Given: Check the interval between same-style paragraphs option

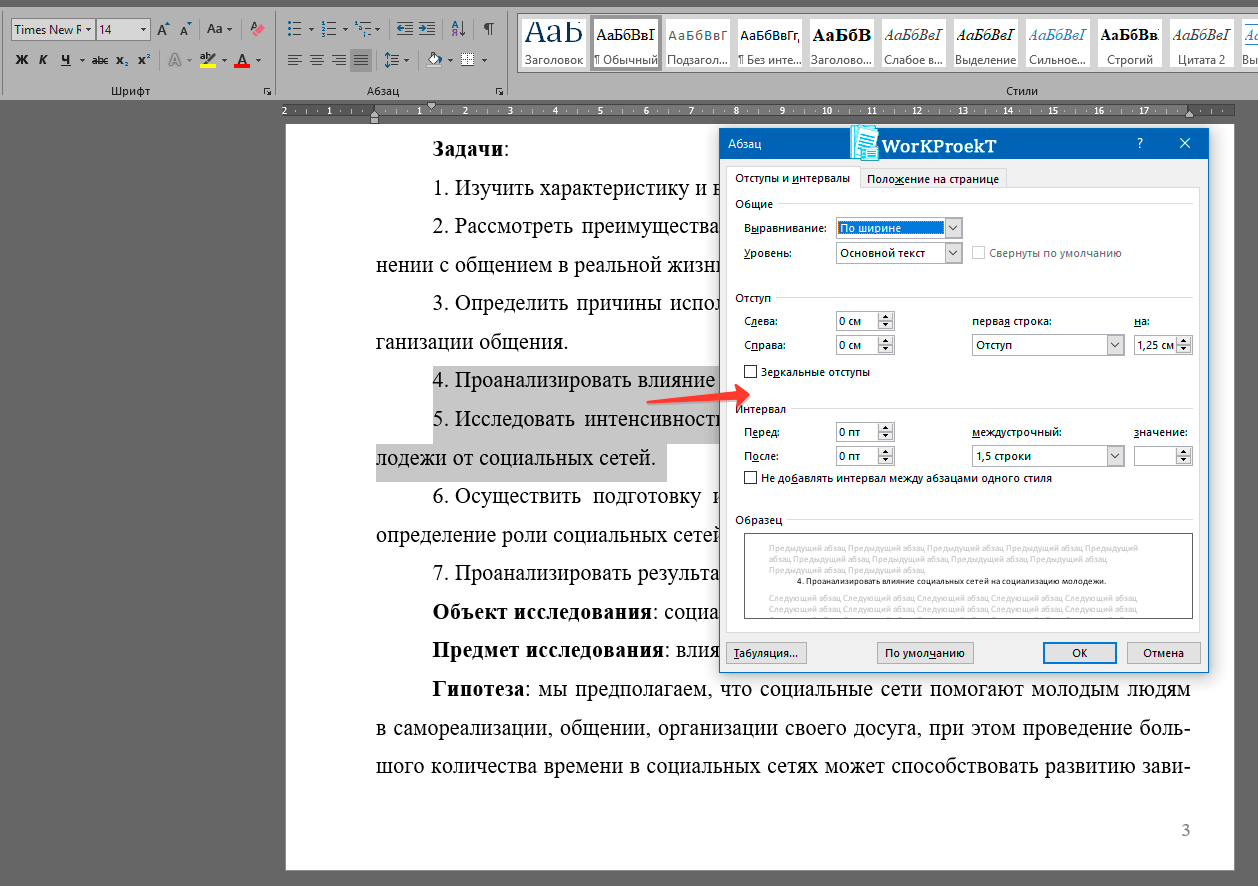Looking at the screenshot, I should (750, 478).
